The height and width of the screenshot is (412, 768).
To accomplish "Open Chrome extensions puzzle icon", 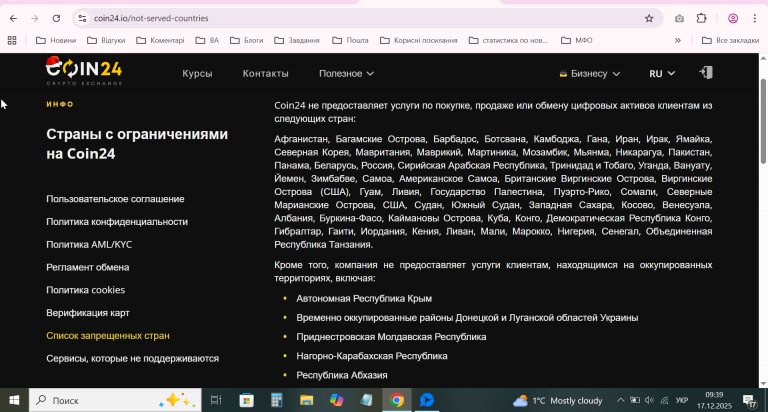I will [701, 18].
